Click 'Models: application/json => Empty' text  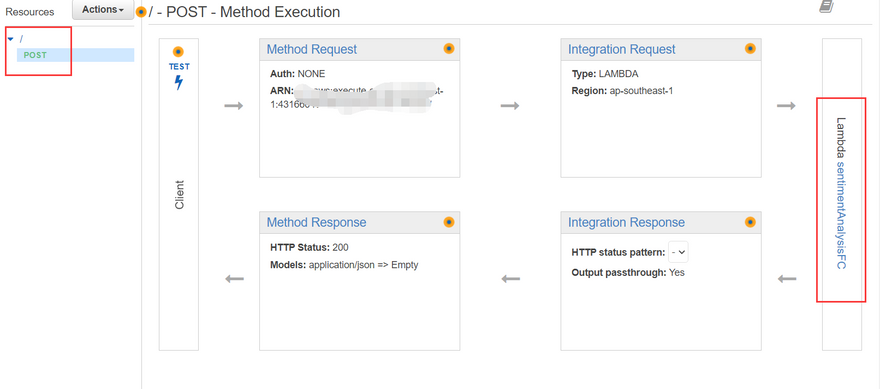click(x=344, y=265)
